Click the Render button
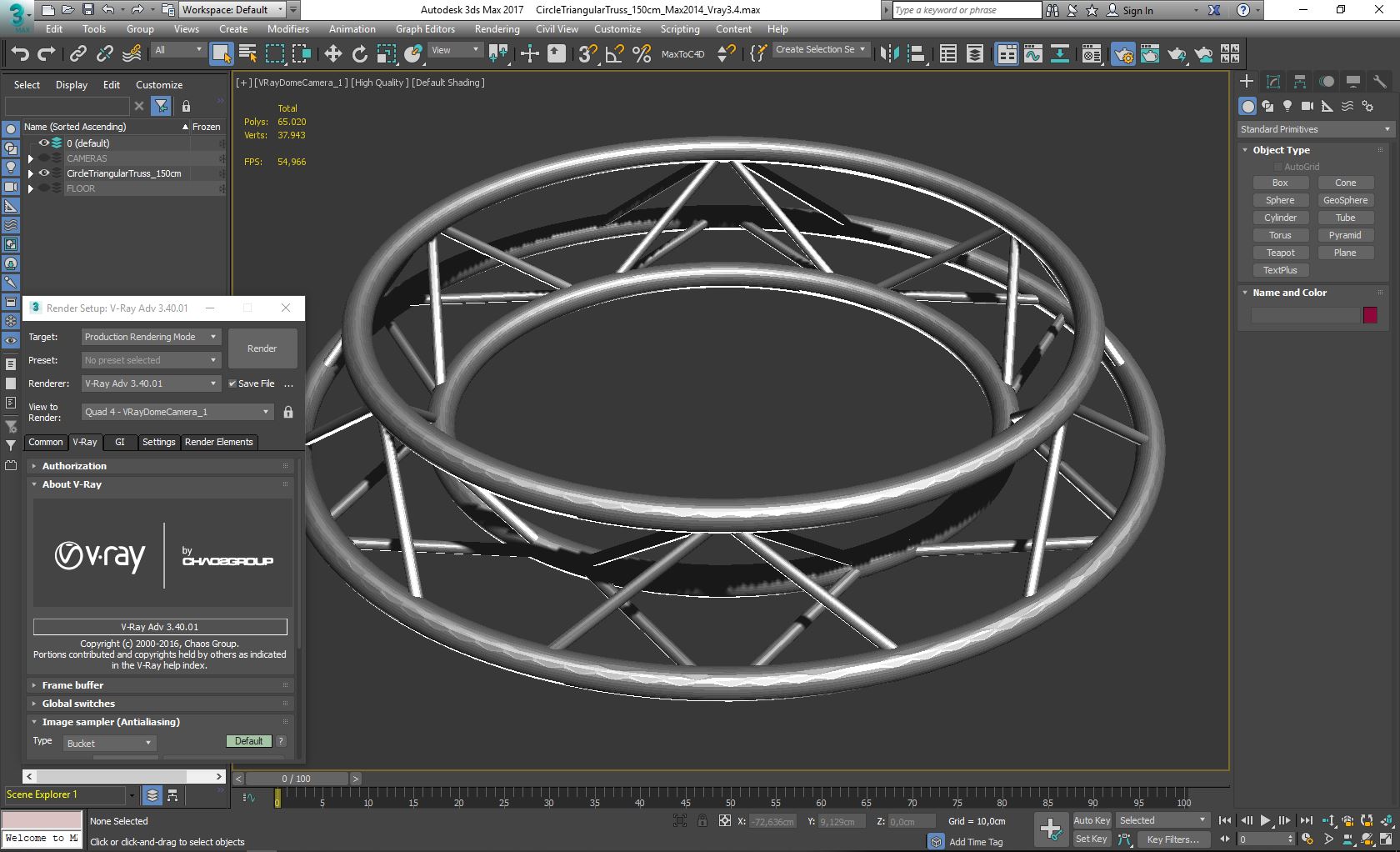Screen dimensions: 1400x852 [x=262, y=348]
